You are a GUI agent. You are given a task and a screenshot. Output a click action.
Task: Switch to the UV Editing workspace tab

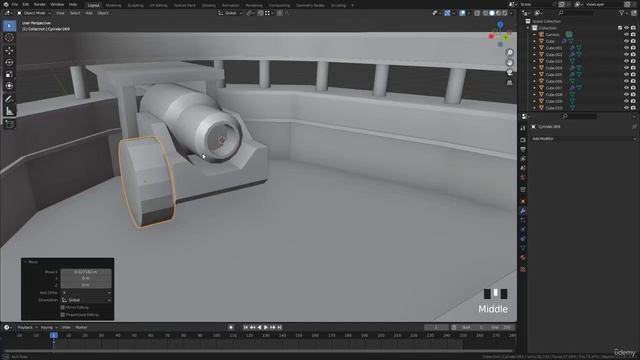click(x=158, y=5)
